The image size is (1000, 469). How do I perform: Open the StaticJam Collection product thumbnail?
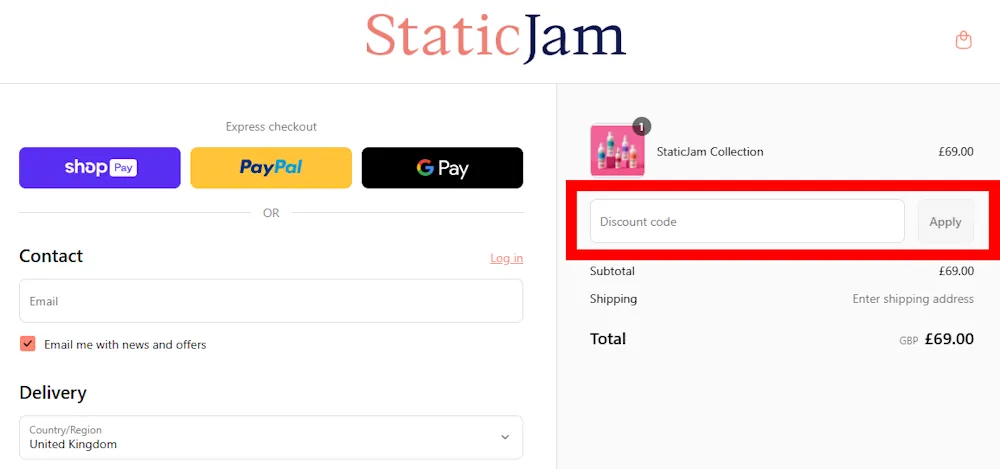617,150
